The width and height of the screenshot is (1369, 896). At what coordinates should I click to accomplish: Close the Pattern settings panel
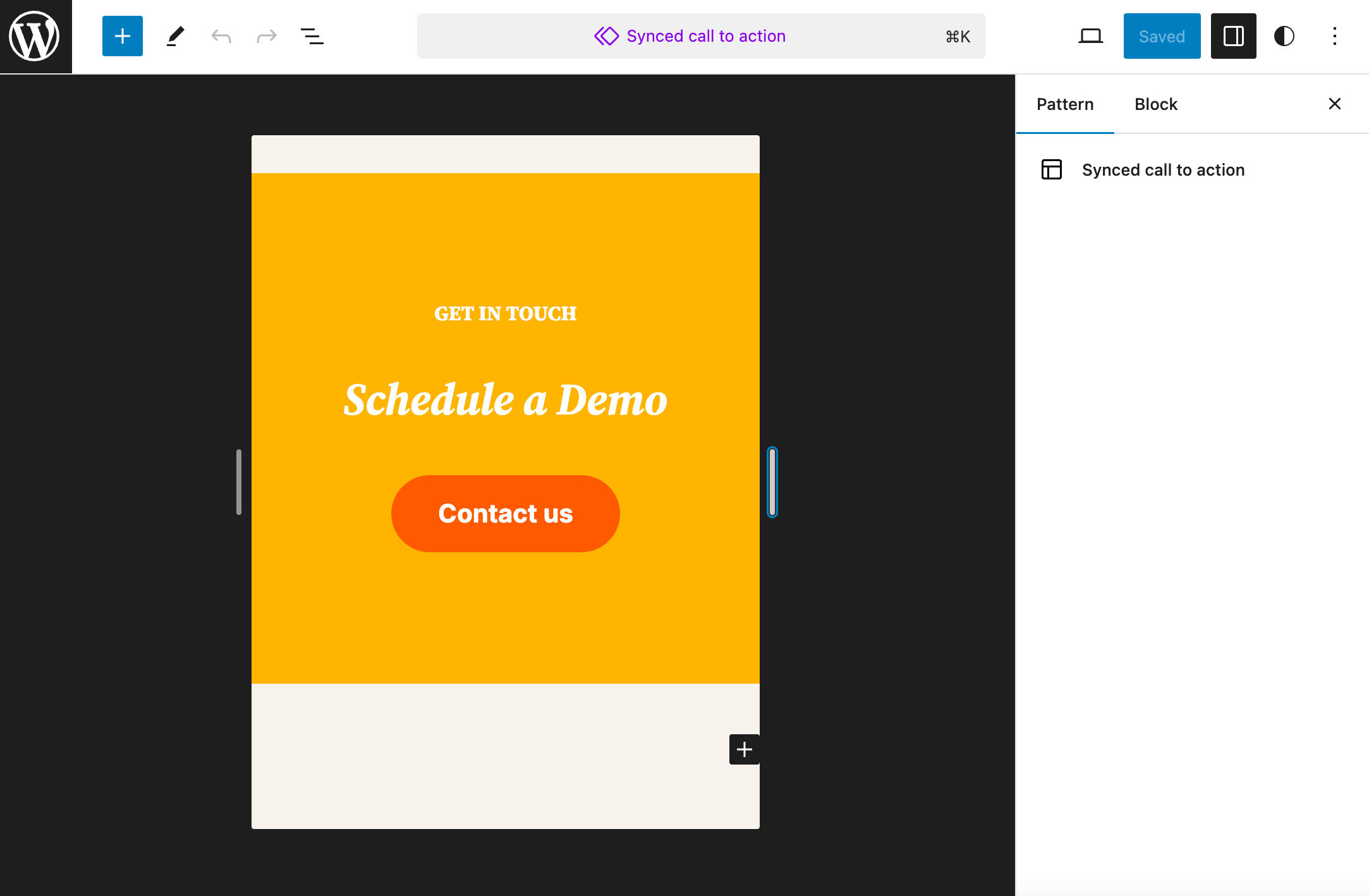[1335, 103]
